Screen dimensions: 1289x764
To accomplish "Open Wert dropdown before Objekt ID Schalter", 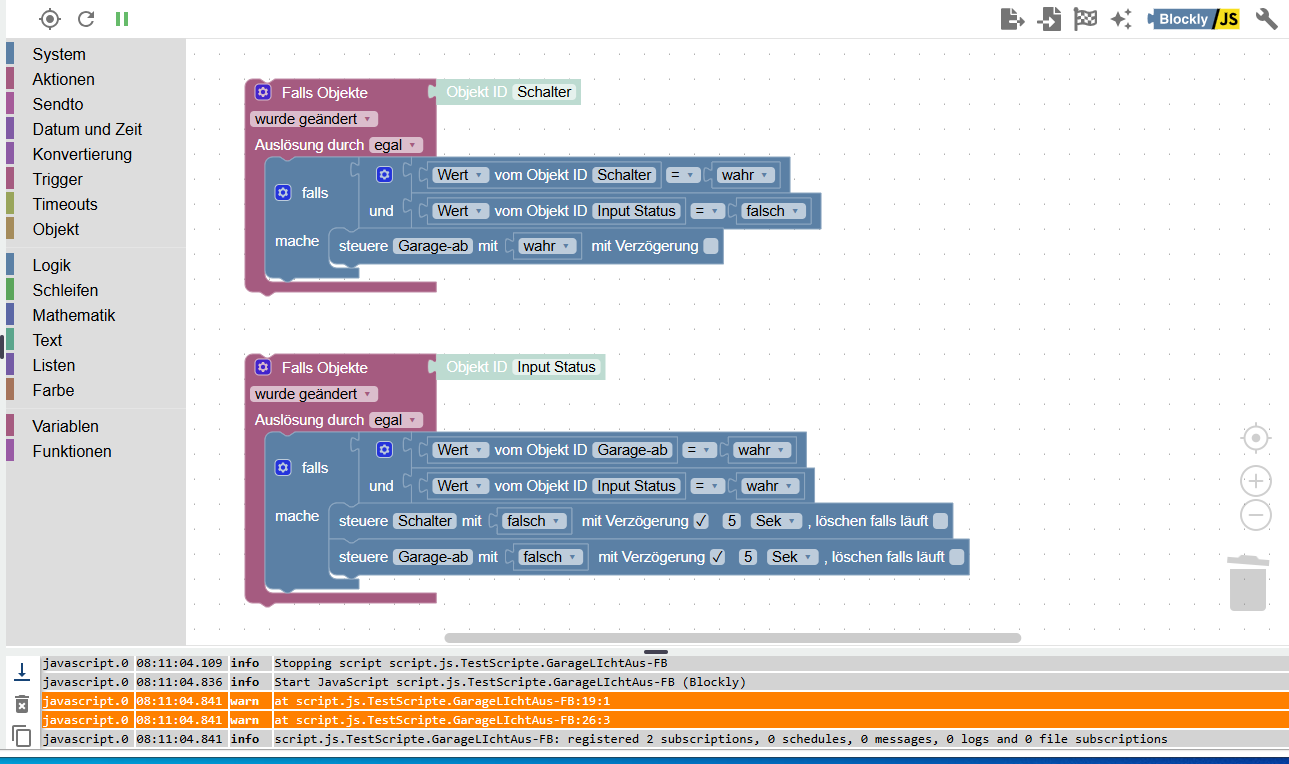I will pyautogui.click(x=460, y=175).
